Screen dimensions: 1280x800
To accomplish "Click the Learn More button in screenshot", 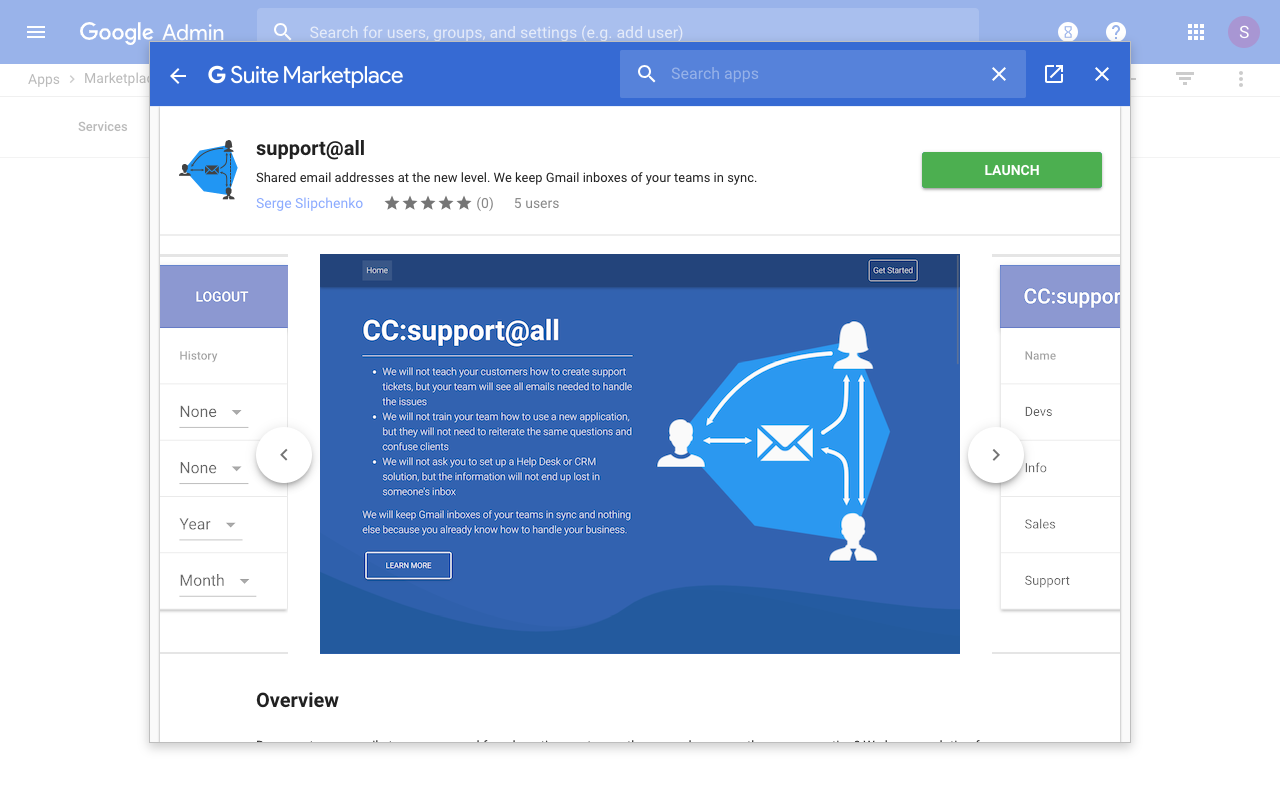I will 408,565.
